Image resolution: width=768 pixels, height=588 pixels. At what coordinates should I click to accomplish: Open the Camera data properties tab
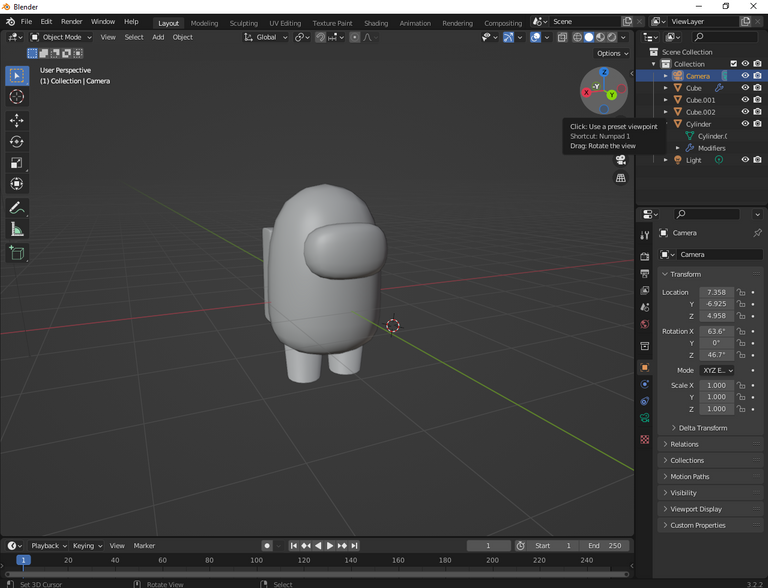645,418
